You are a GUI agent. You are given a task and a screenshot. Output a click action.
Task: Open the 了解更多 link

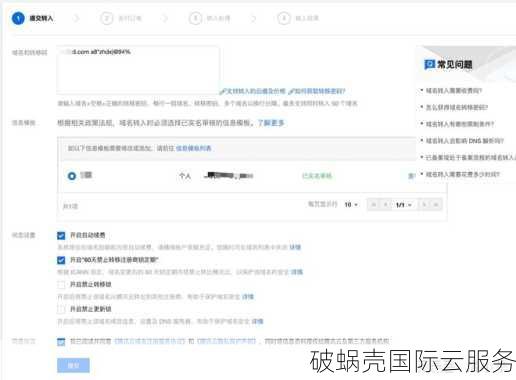pyautogui.click(x=271, y=123)
